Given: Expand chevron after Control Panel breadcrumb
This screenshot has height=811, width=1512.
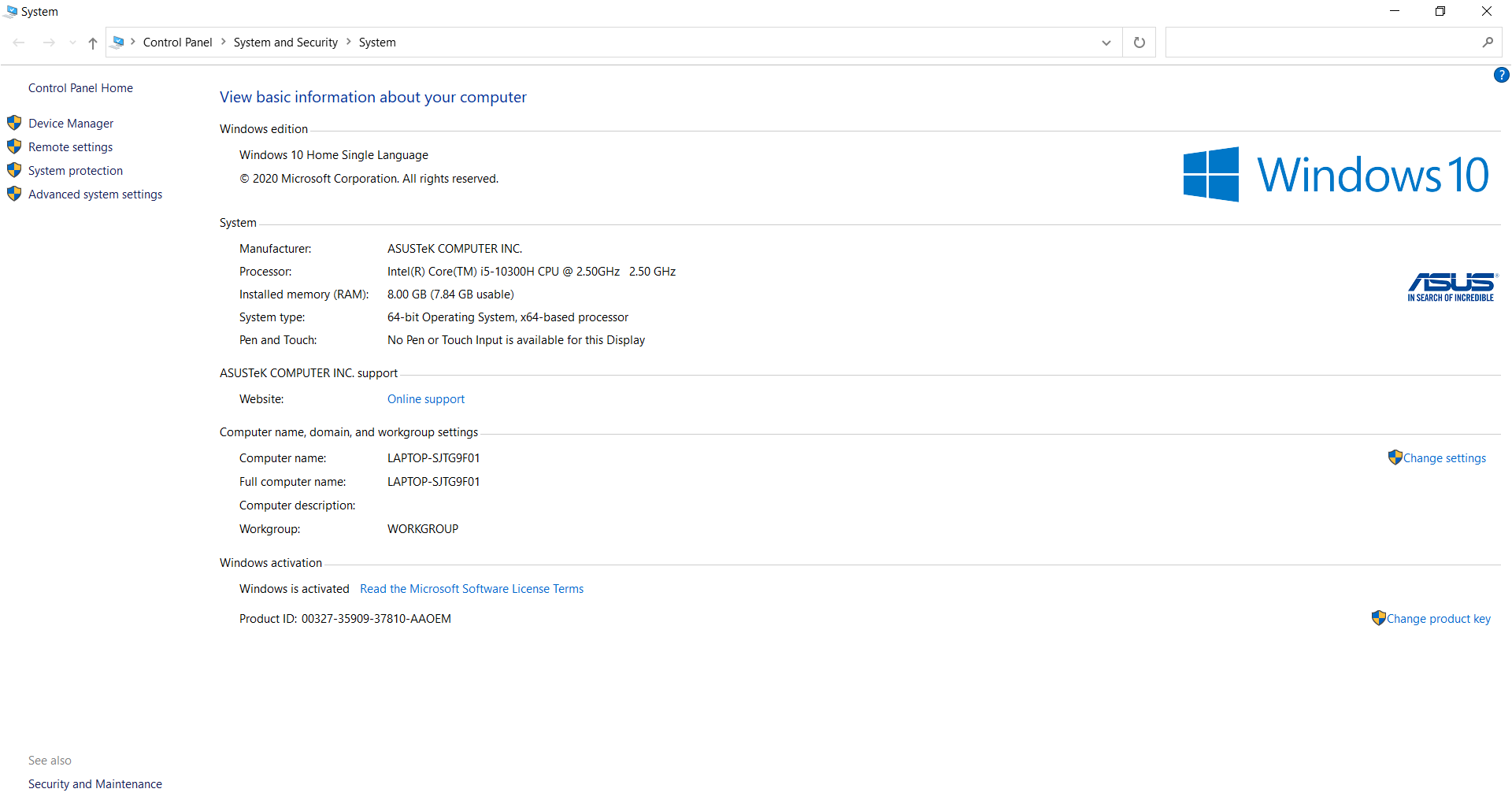Looking at the screenshot, I should (224, 42).
